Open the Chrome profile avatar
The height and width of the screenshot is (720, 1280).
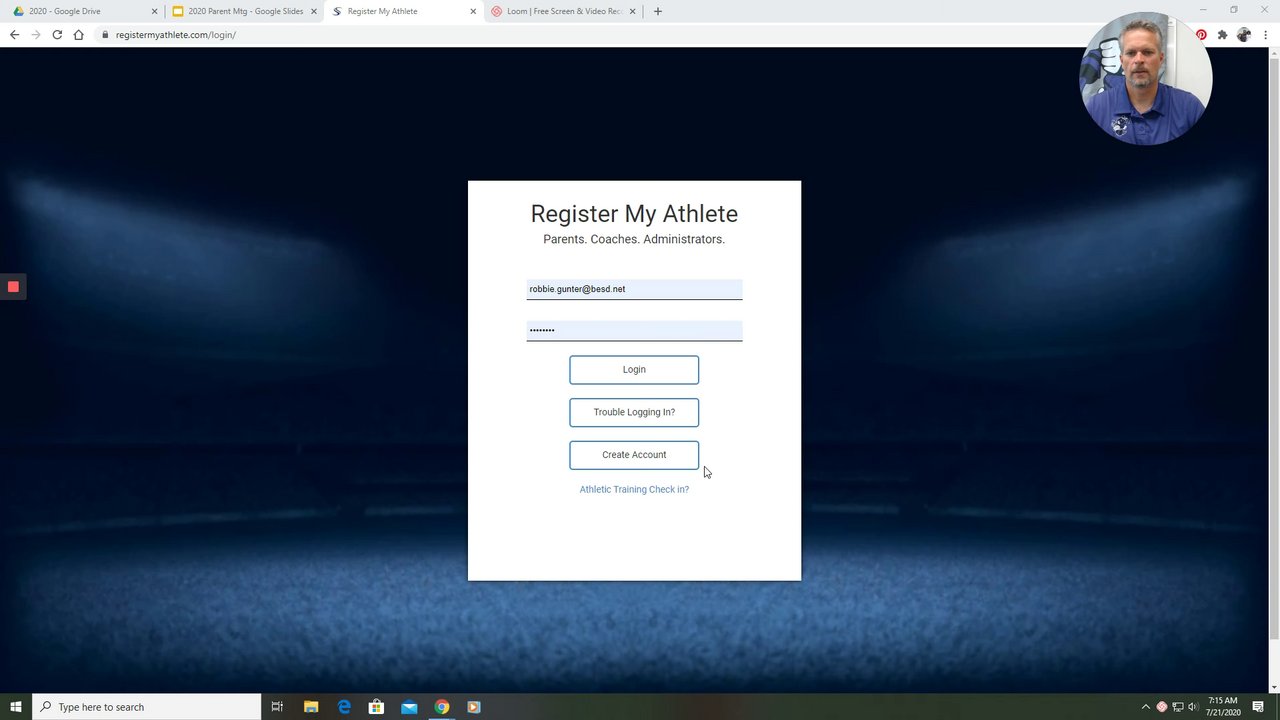(1244, 34)
